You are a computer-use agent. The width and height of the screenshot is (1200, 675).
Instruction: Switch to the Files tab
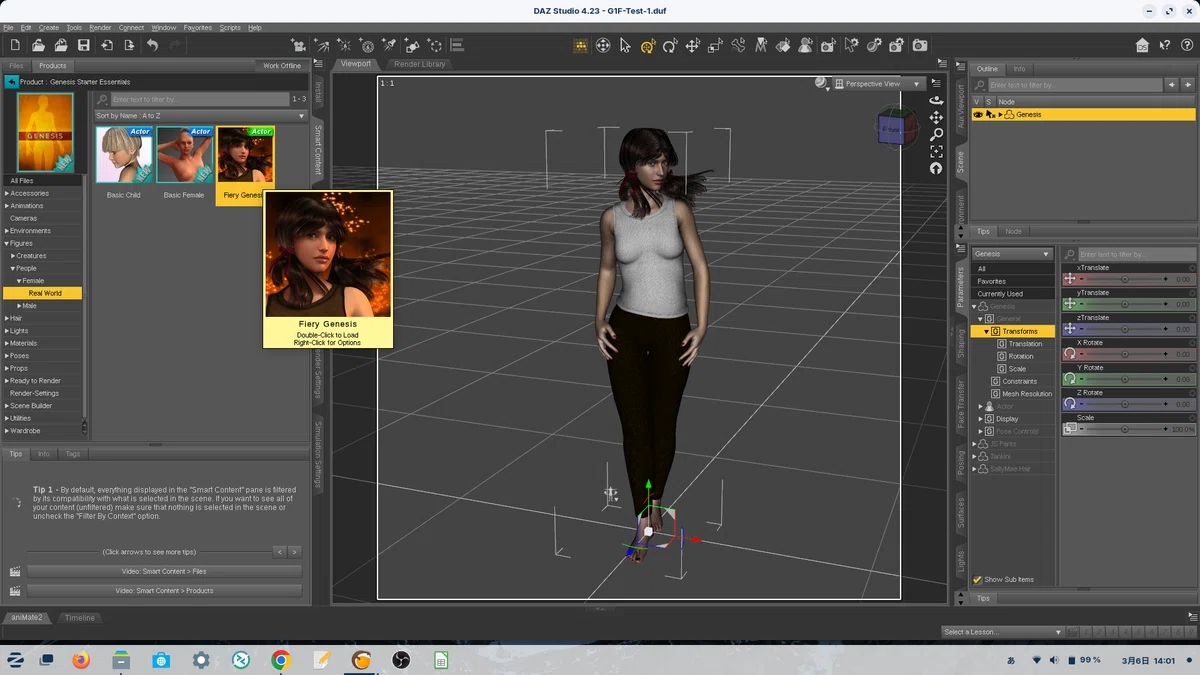[x=16, y=66]
